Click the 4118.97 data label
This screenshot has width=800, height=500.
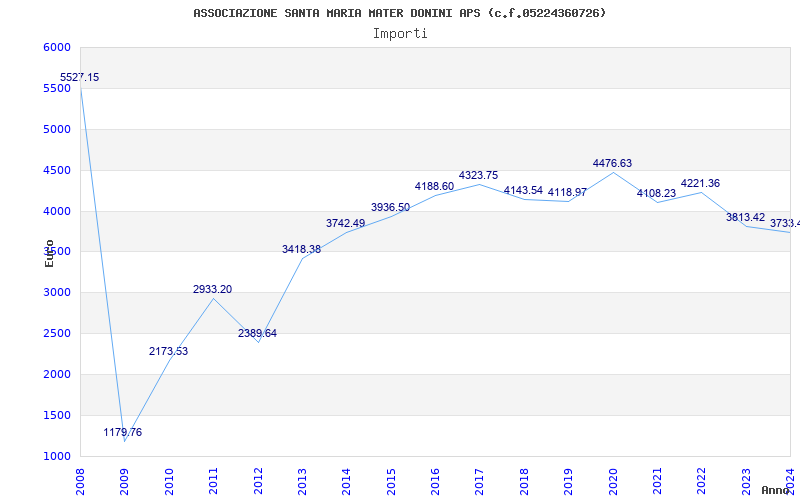[567, 192]
